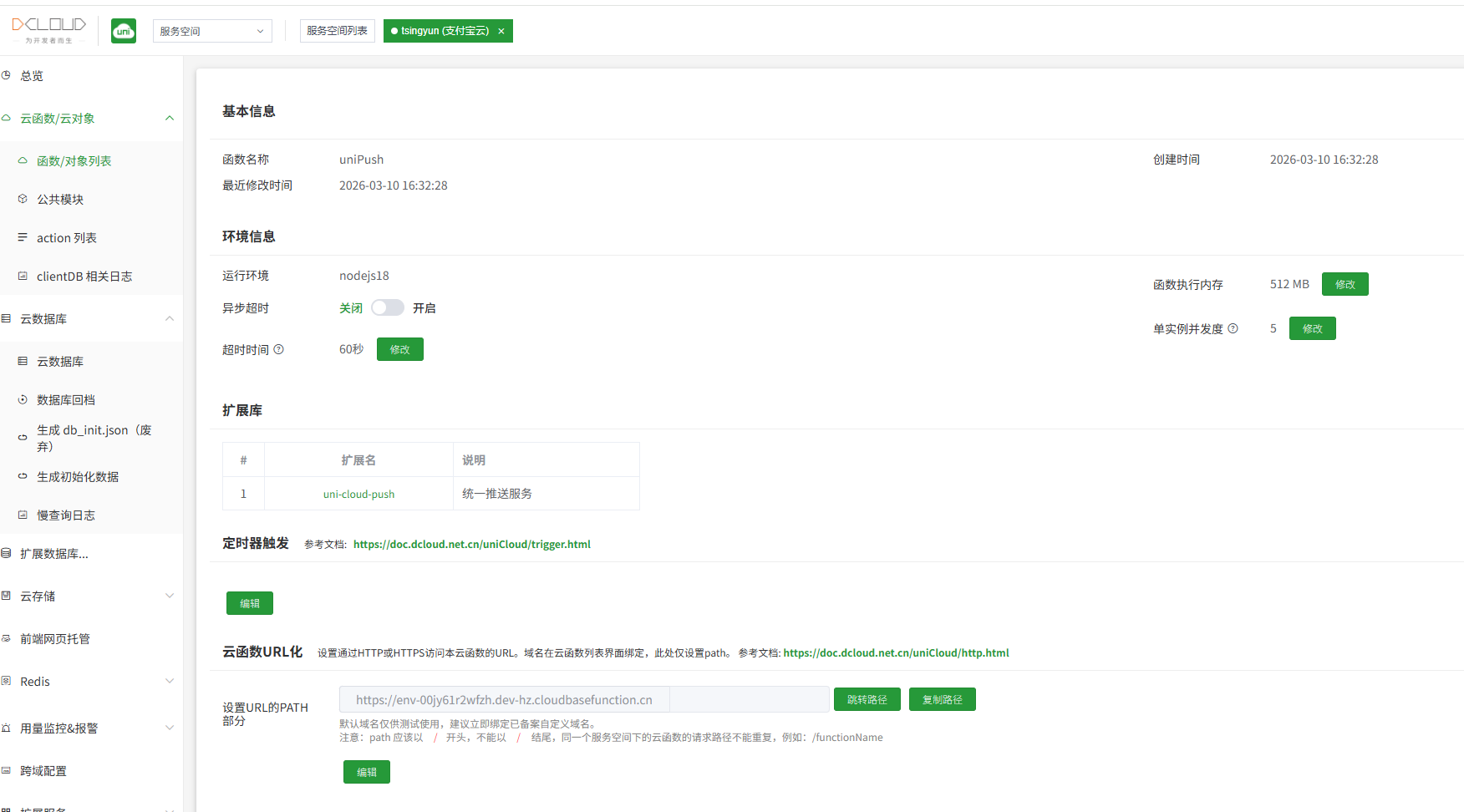The image size is (1464, 812).
Task: Click the 复制路径 button
Action: coord(942,700)
